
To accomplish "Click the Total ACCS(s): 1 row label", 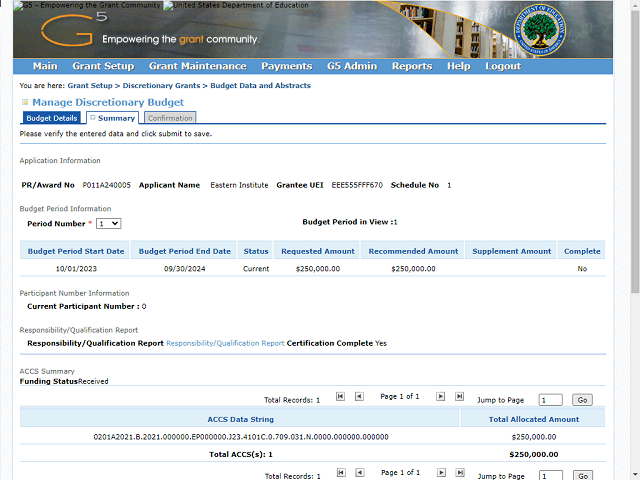I will point(241,455).
